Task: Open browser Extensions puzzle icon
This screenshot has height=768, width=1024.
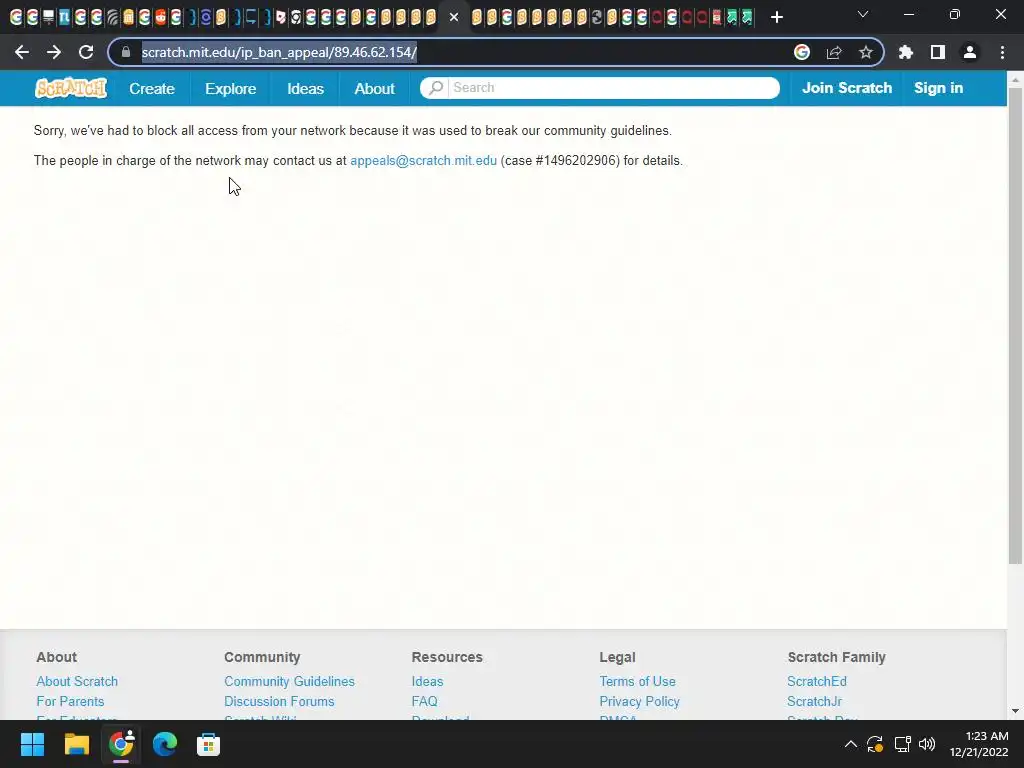Action: (906, 52)
